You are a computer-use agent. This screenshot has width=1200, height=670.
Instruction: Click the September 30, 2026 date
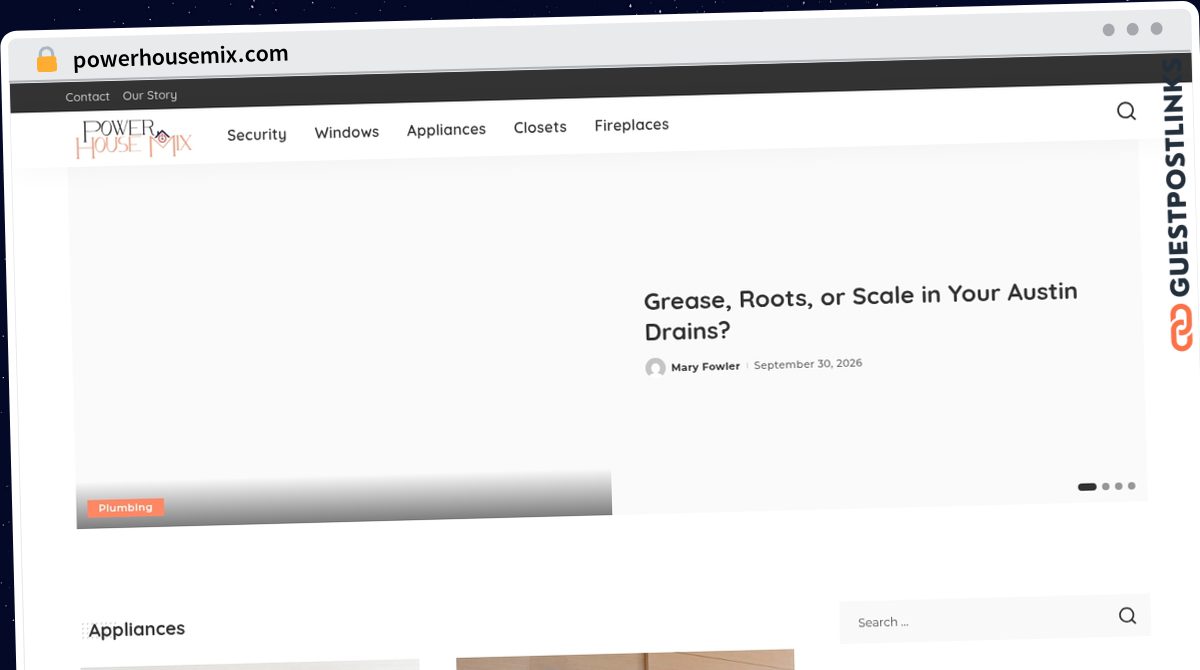(808, 364)
